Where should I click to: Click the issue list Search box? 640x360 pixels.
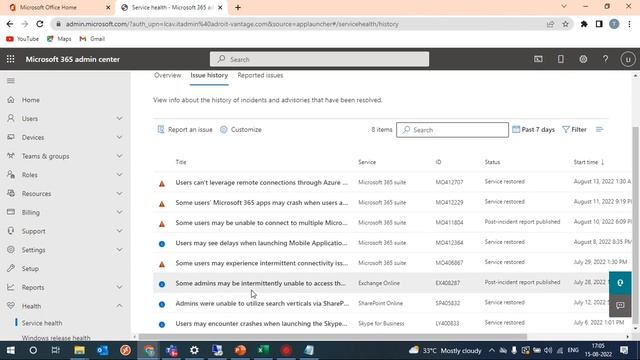(x=452, y=130)
